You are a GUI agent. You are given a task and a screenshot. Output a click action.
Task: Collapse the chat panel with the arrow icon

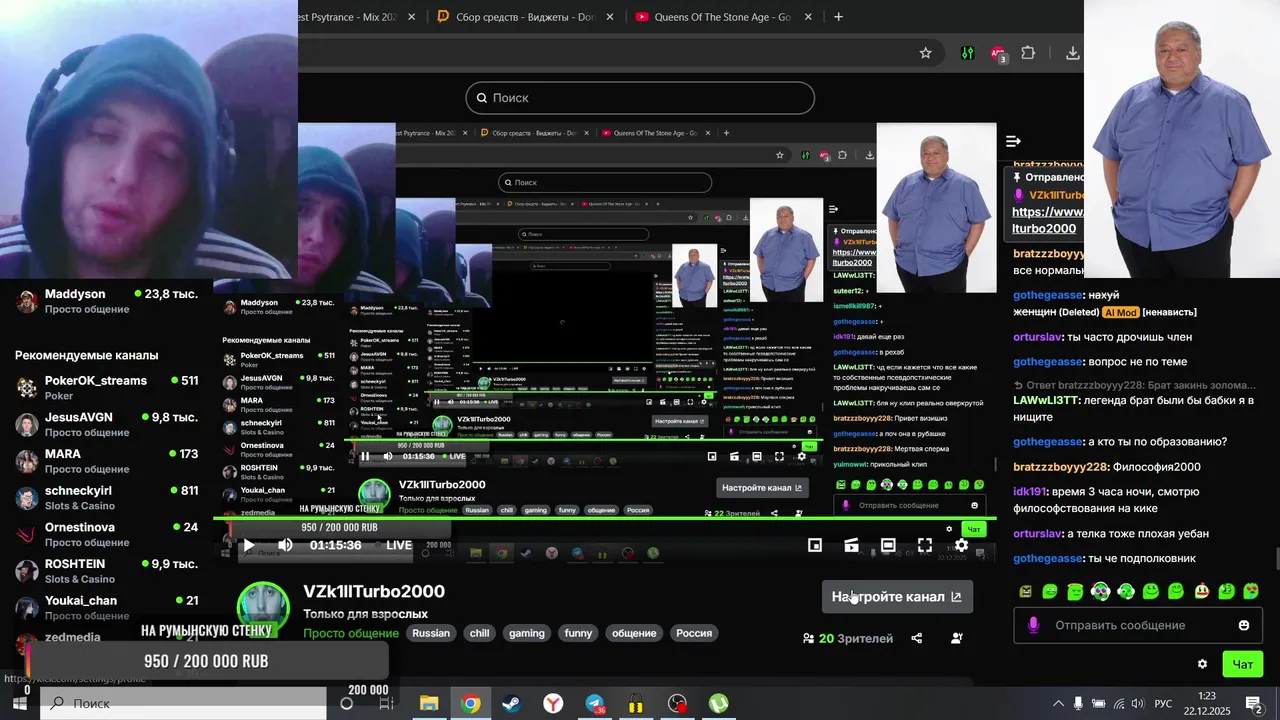[1013, 141]
